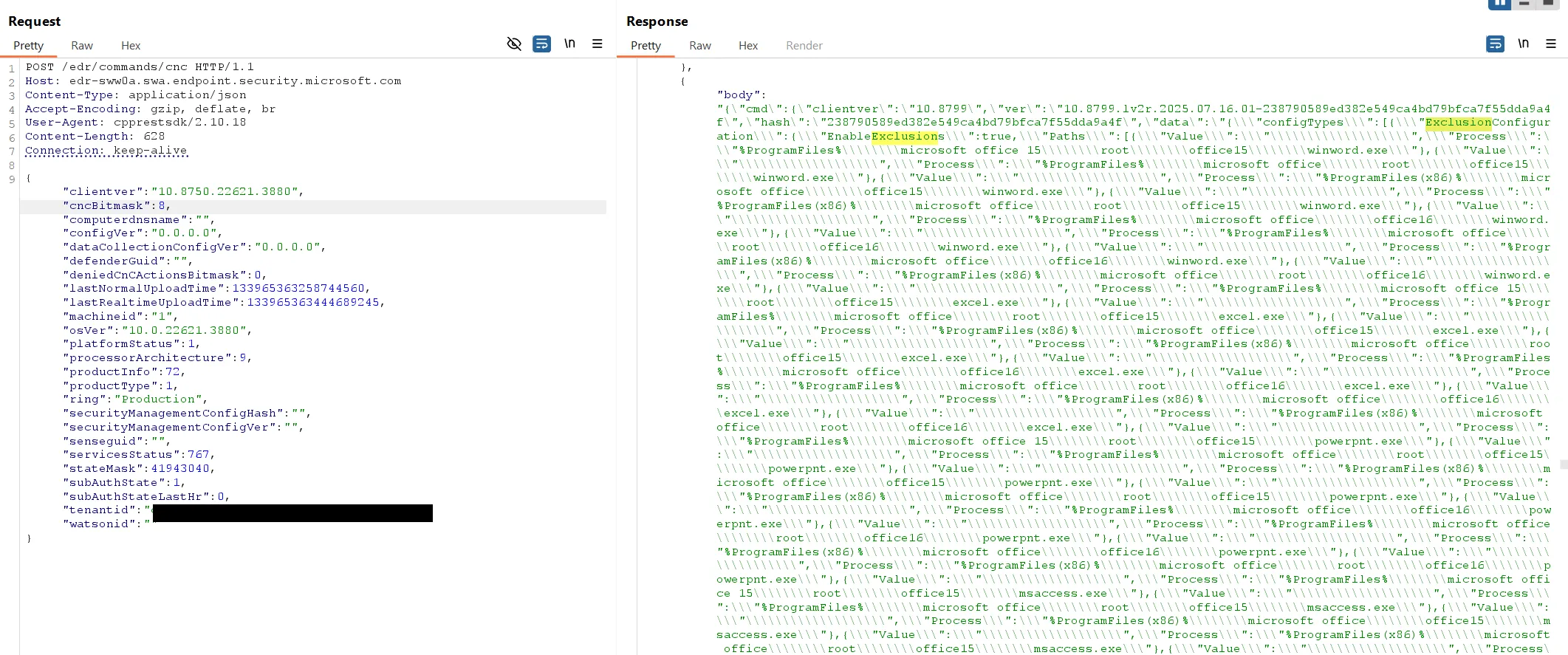Select the Pretty tab in Request
The image size is (1568, 655).
click(28, 46)
